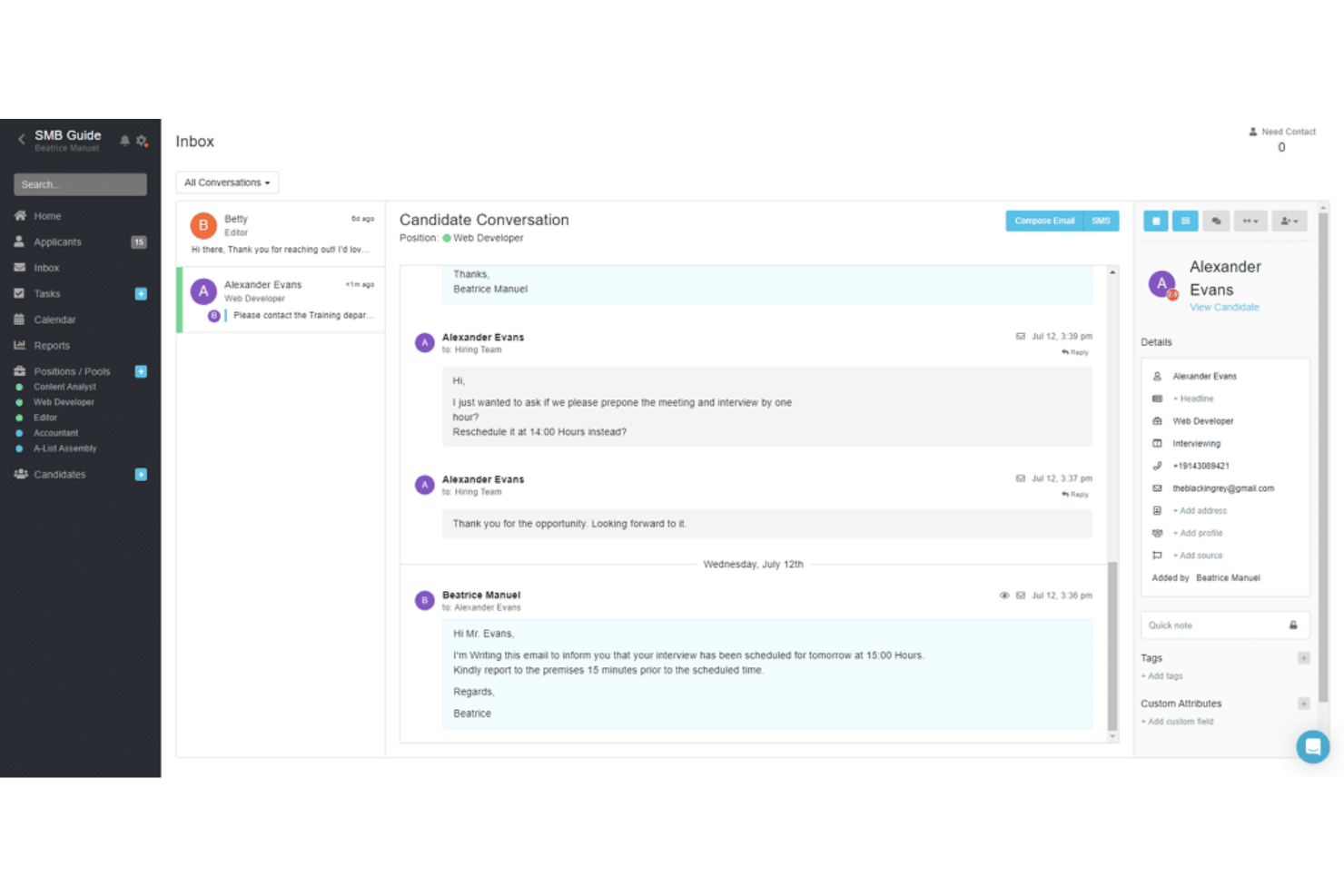This screenshot has height=896, width=1344.
Task: Click + Add profile
Action: tap(1198, 533)
